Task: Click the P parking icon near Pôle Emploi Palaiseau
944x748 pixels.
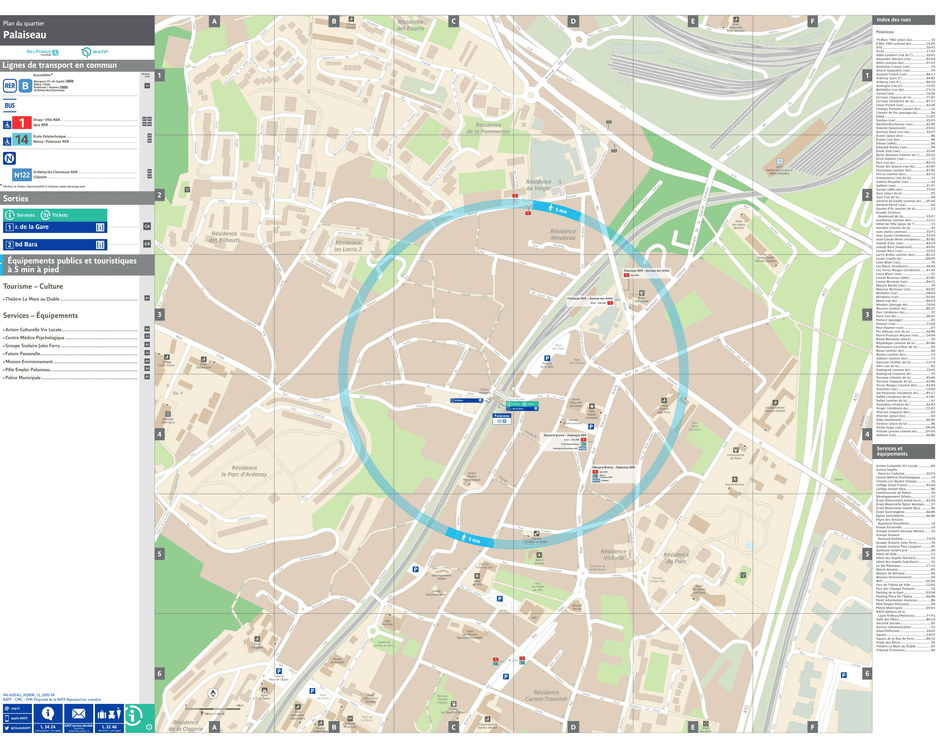Action: point(591,426)
